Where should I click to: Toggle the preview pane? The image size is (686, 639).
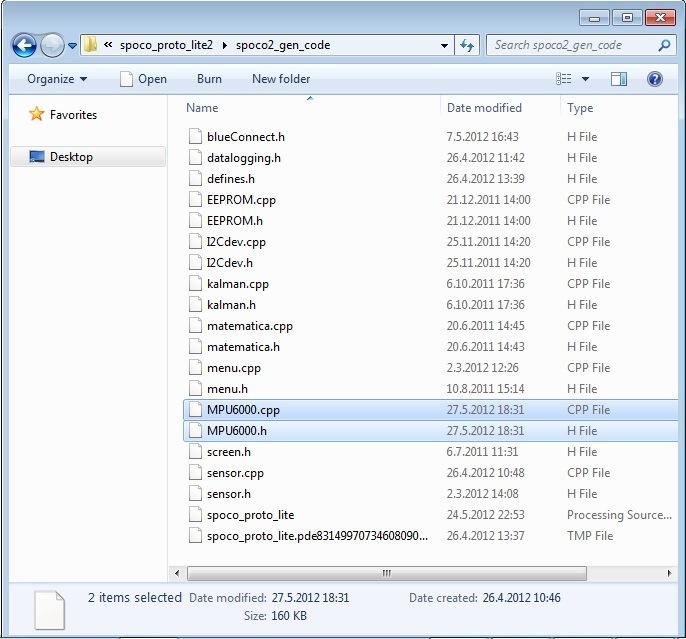coord(619,79)
